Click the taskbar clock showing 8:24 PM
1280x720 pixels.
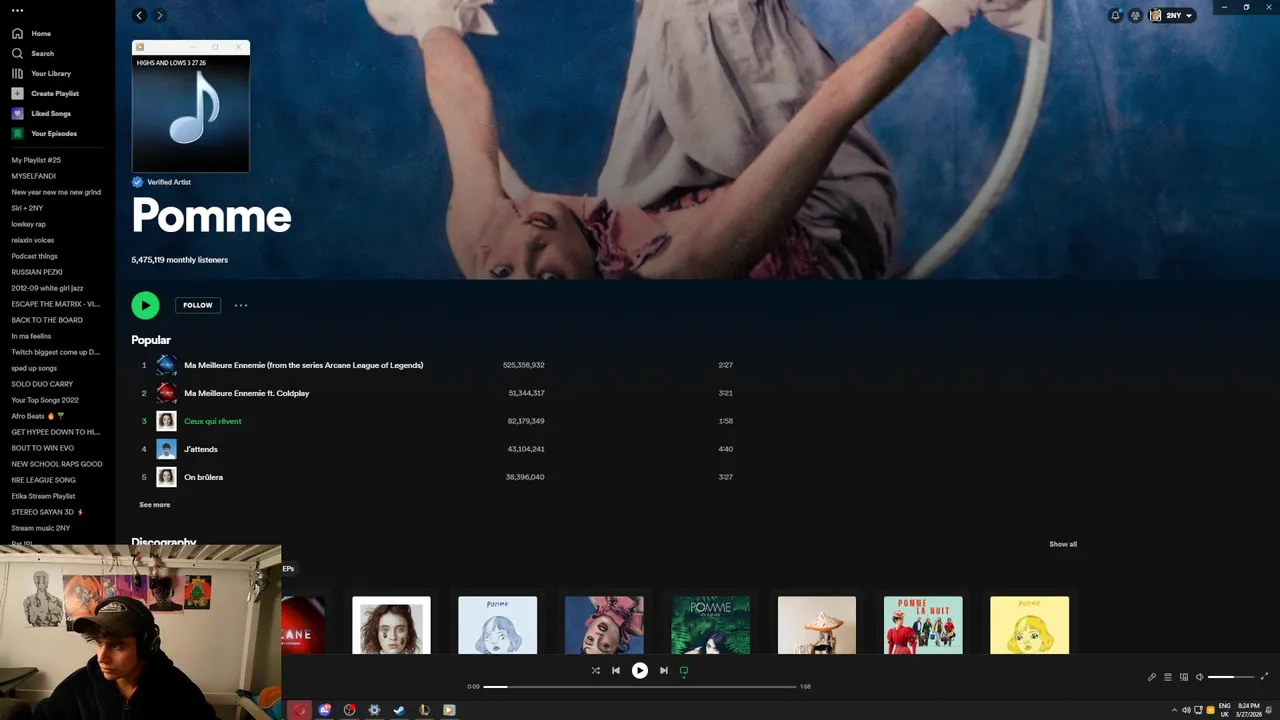pos(1248,710)
